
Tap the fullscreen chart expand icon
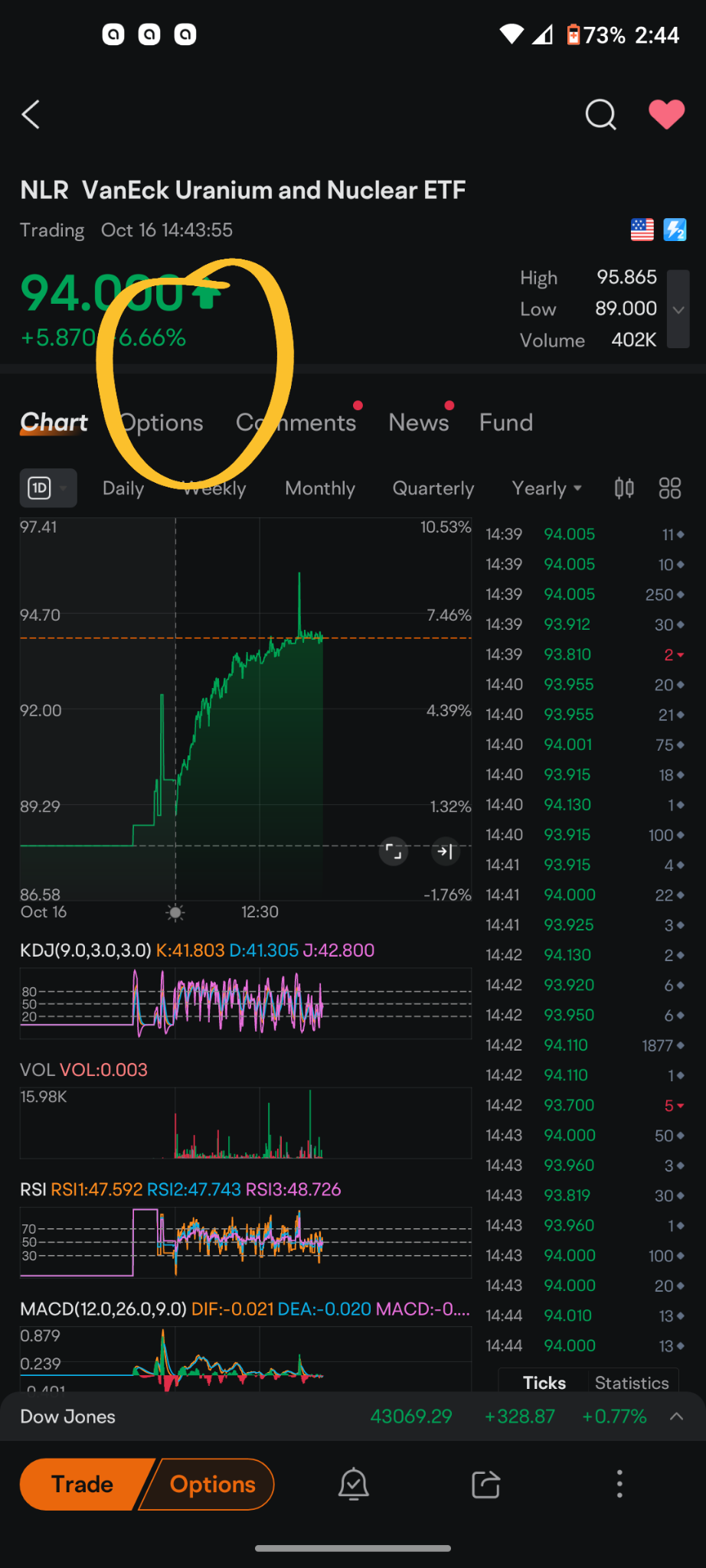394,851
